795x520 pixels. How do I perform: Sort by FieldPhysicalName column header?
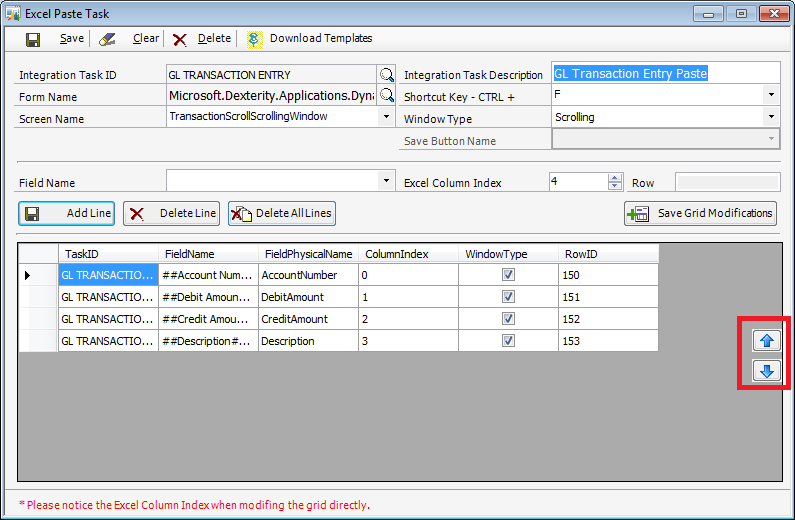click(308, 254)
